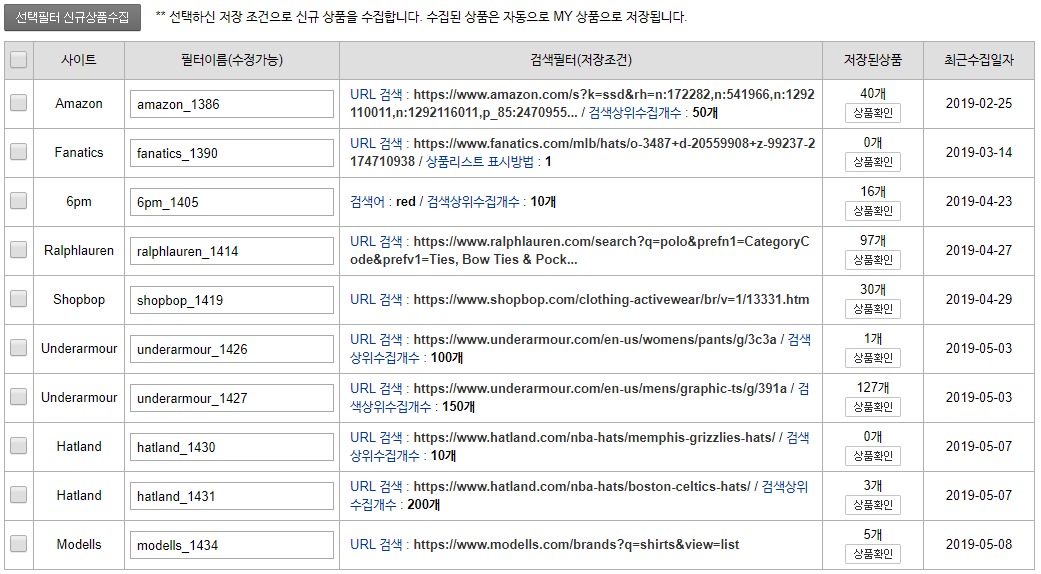Open the Shopbop clothing-activewear URL filter
The width and height of the screenshot is (1041, 574).
pos(580,299)
